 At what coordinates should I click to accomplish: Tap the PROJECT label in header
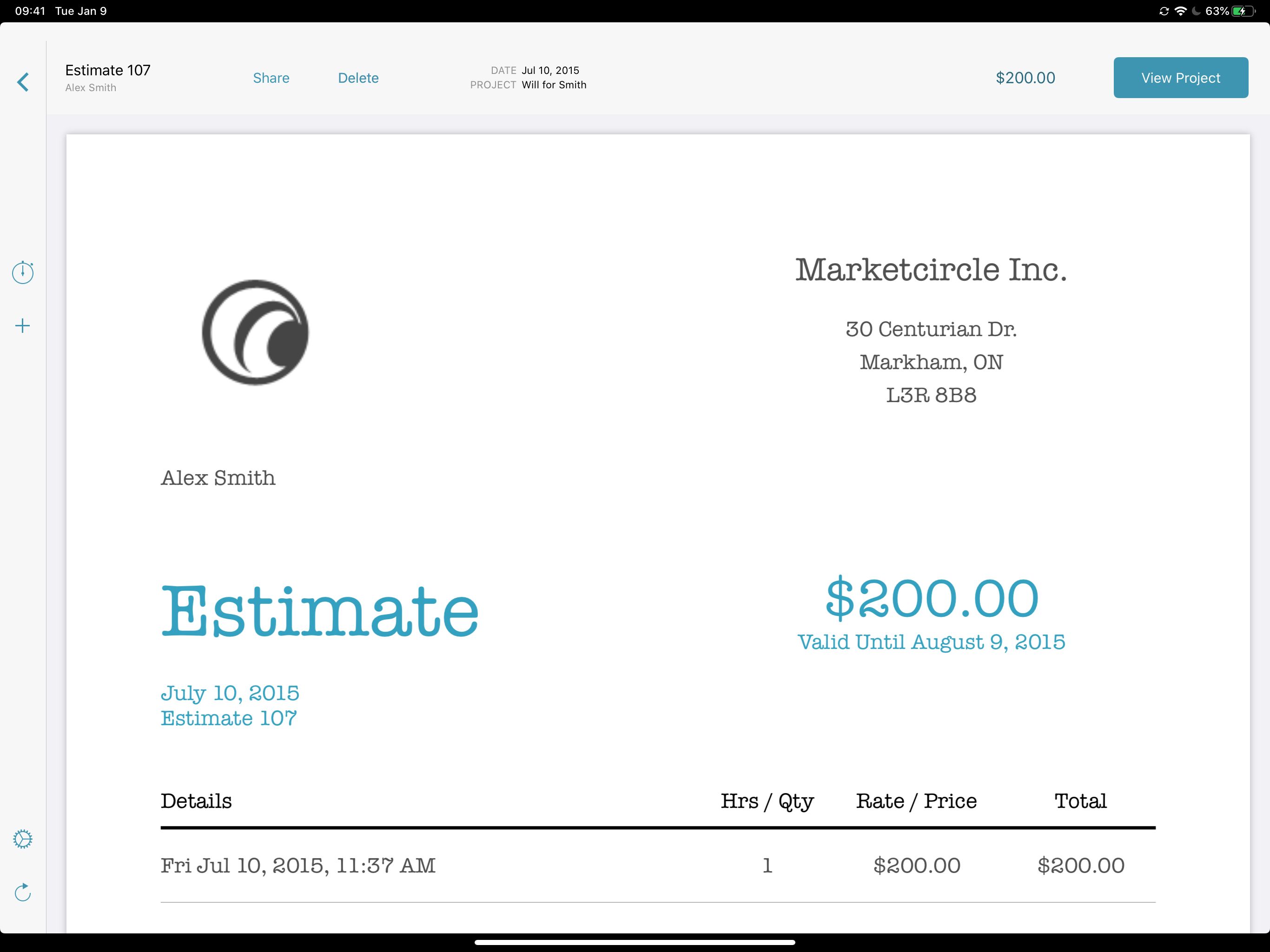493,85
